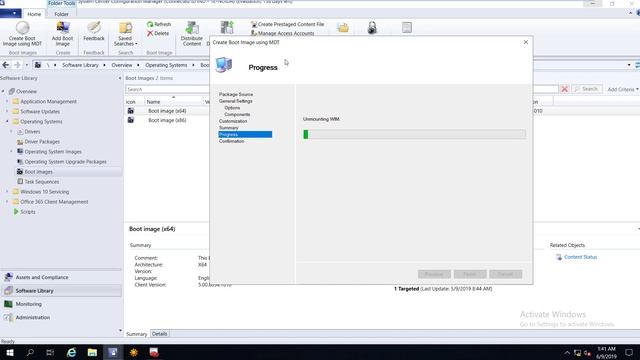Open Windows Start menu

tap(9, 352)
